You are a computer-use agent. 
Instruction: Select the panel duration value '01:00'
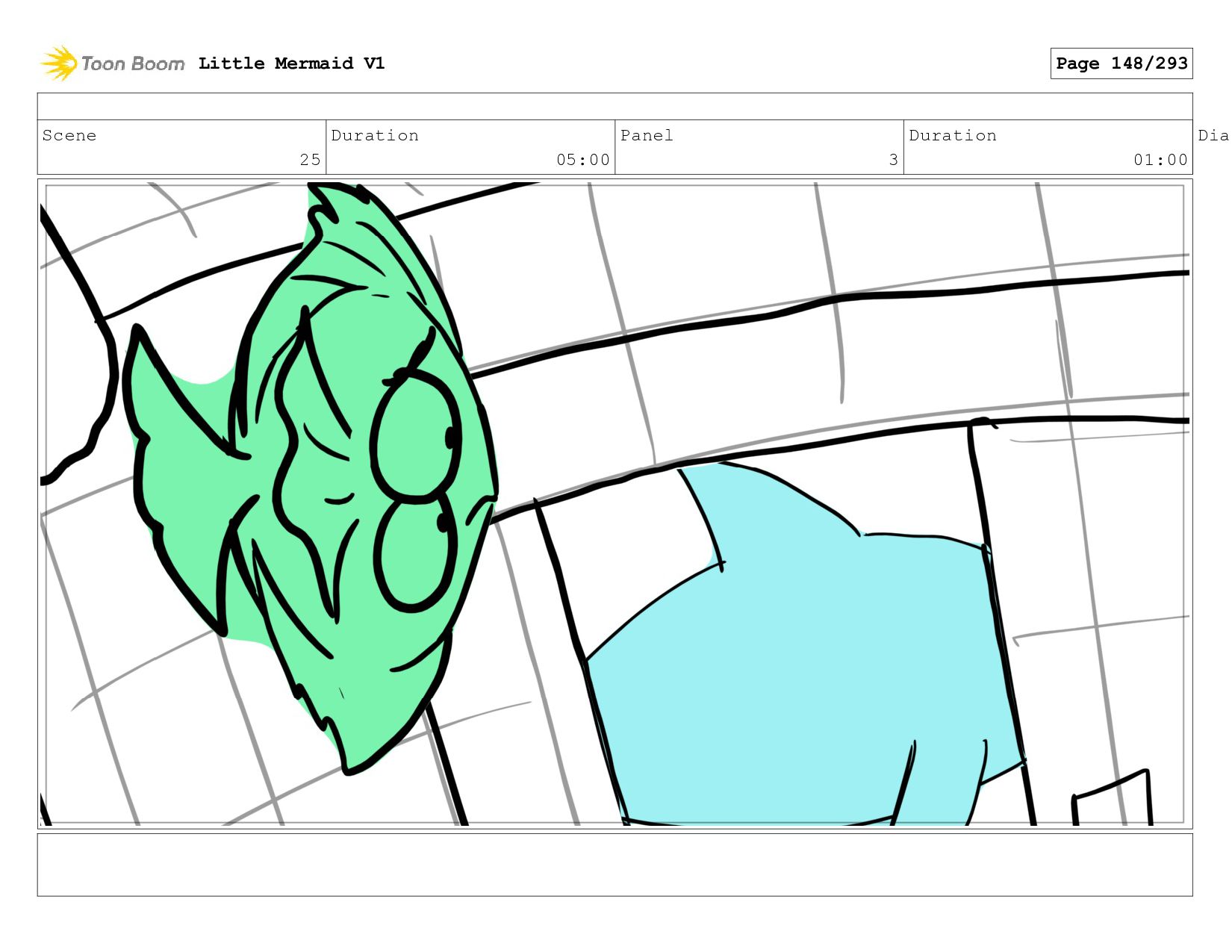pos(1160,160)
